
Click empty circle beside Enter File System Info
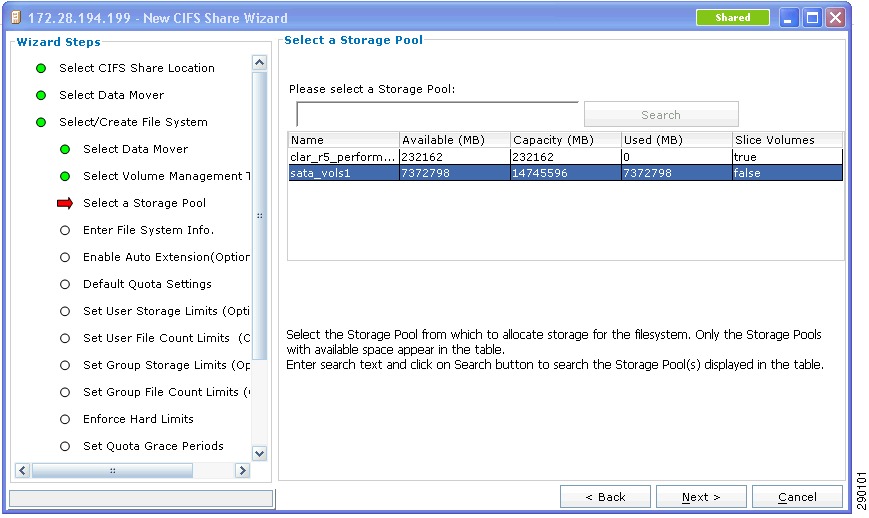coord(65,230)
